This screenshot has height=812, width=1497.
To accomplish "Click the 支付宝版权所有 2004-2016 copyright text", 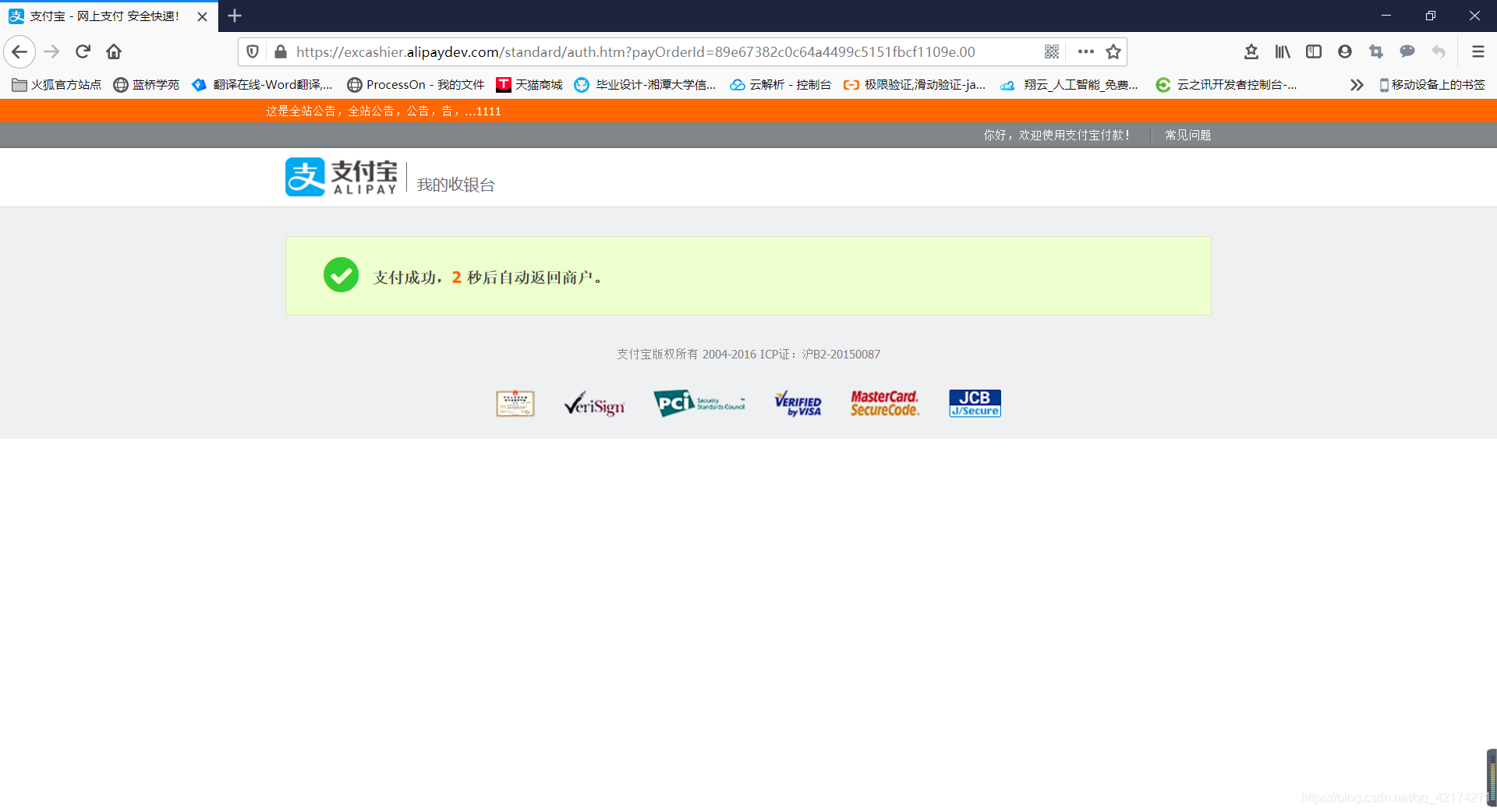I will click(748, 355).
